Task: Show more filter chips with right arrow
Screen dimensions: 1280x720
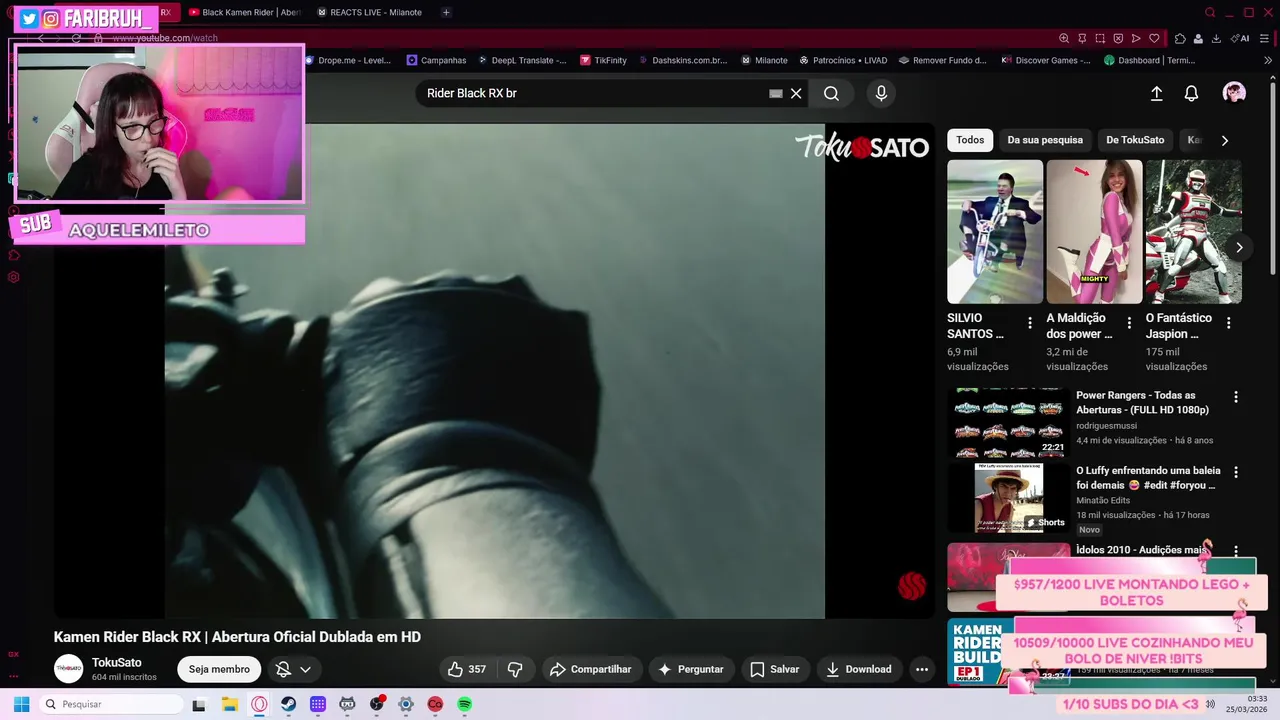Action: coord(1224,140)
